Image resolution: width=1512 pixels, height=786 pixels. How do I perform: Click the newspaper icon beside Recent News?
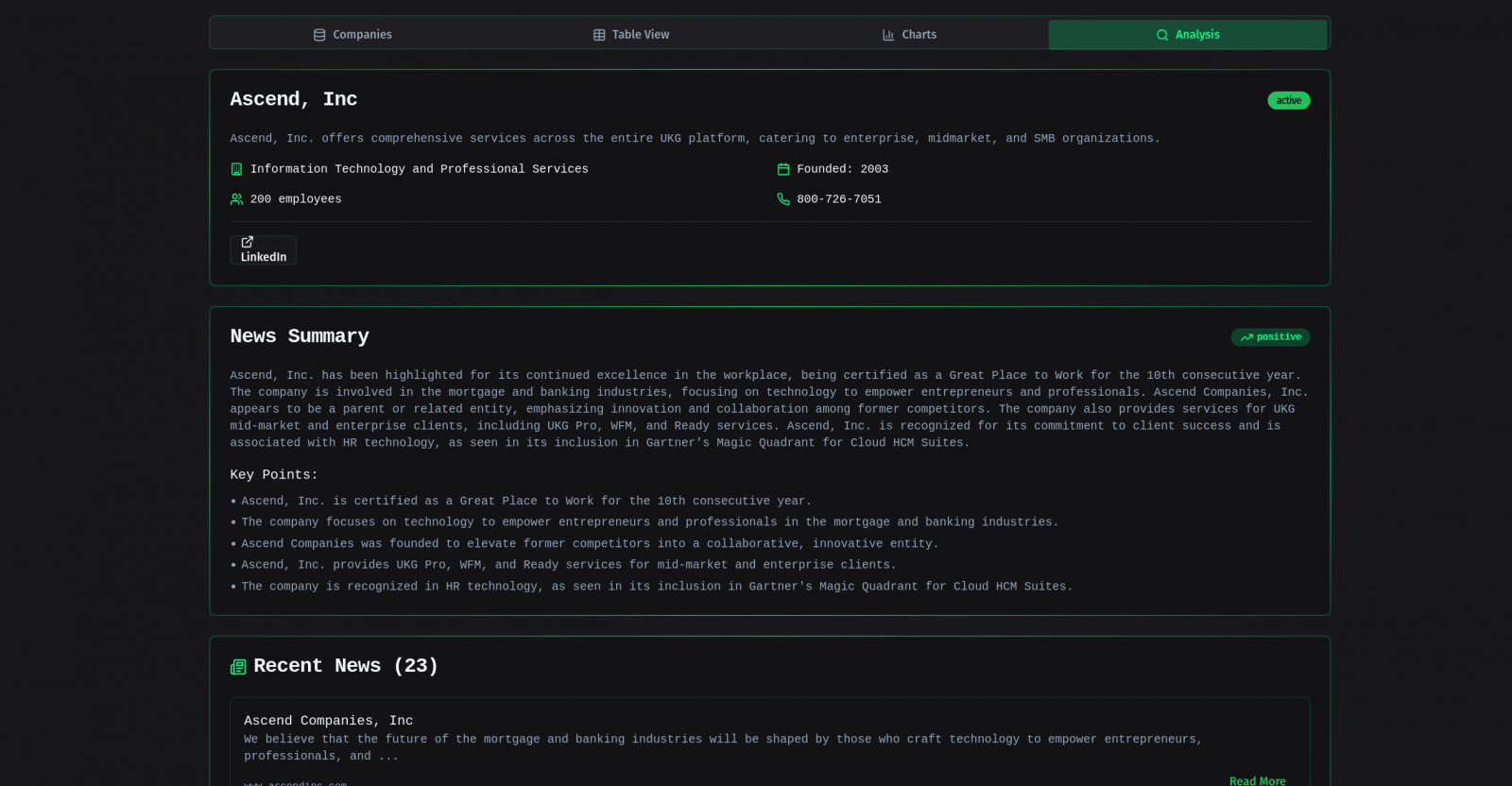pyautogui.click(x=238, y=667)
